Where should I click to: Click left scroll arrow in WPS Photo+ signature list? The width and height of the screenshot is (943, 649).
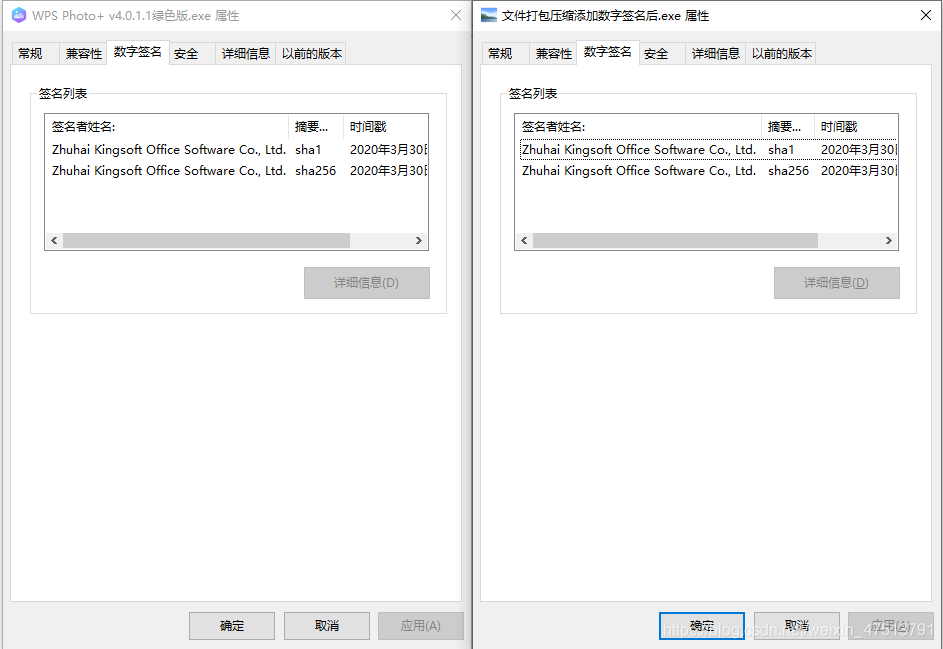tap(54, 241)
